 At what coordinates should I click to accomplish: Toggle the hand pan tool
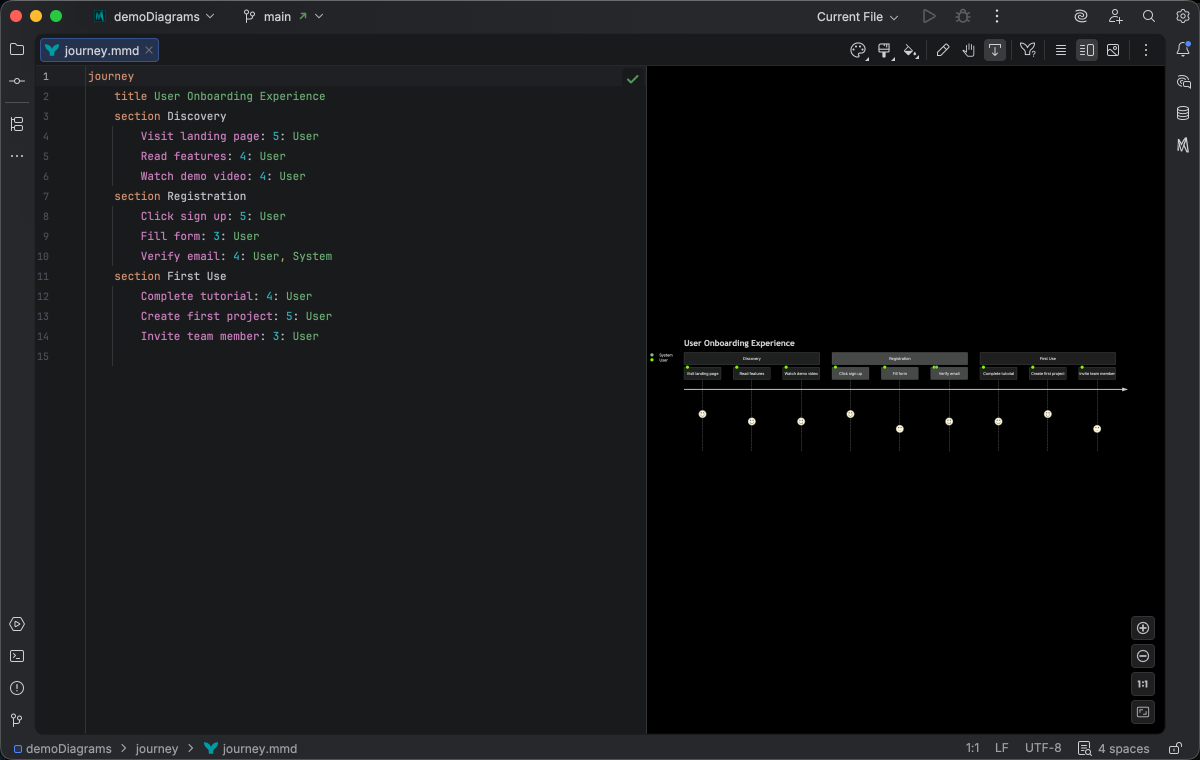pyautogui.click(x=969, y=50)
